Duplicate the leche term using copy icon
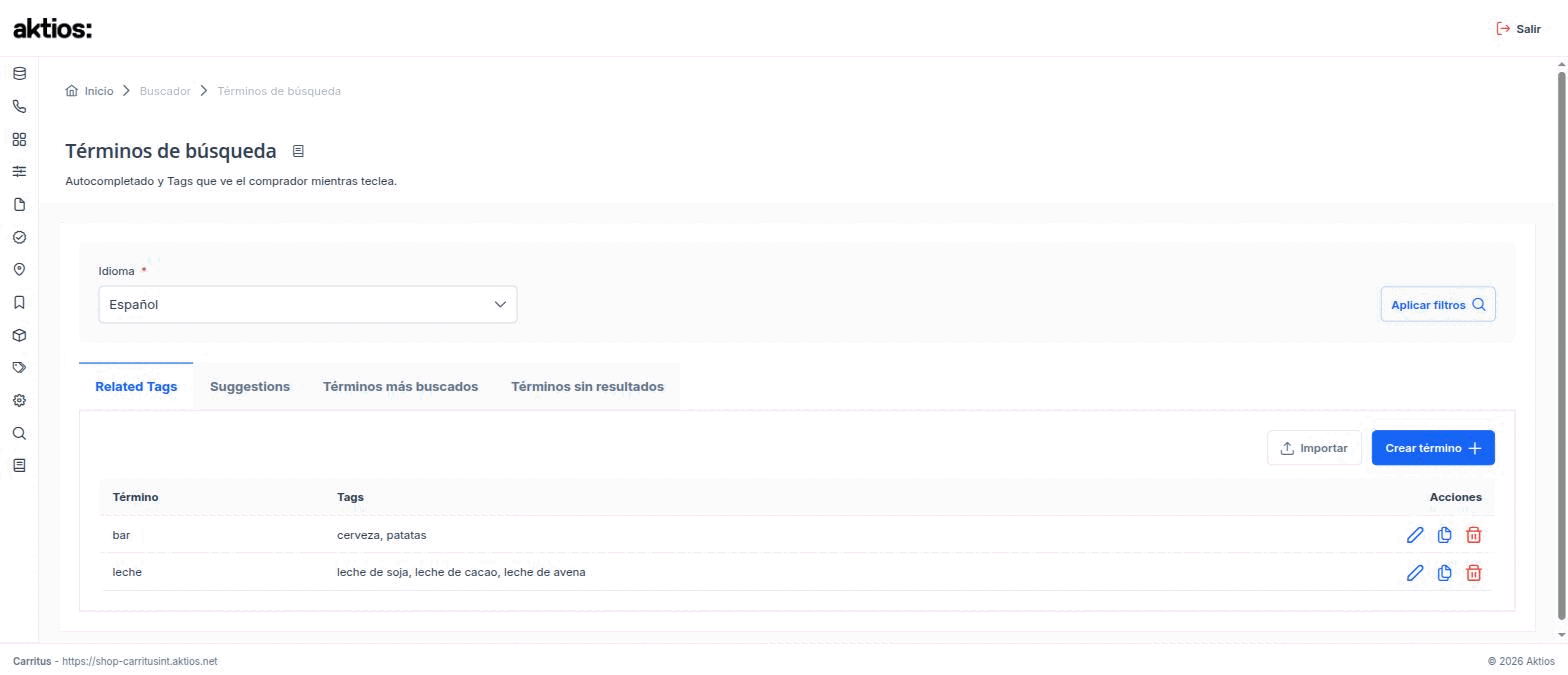Screen dimensions: 1568x675 1444,573
